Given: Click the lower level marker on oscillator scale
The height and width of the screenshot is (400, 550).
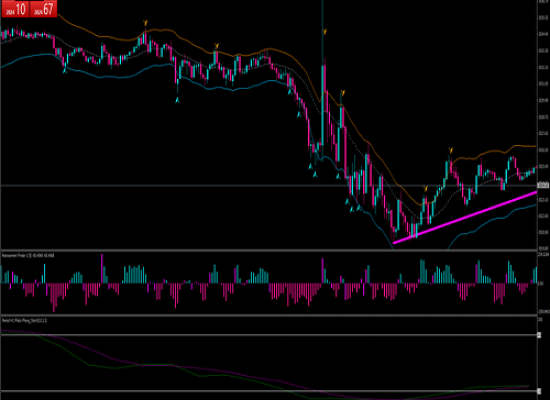Looking at the screenshot, I should tap(539, 391).
